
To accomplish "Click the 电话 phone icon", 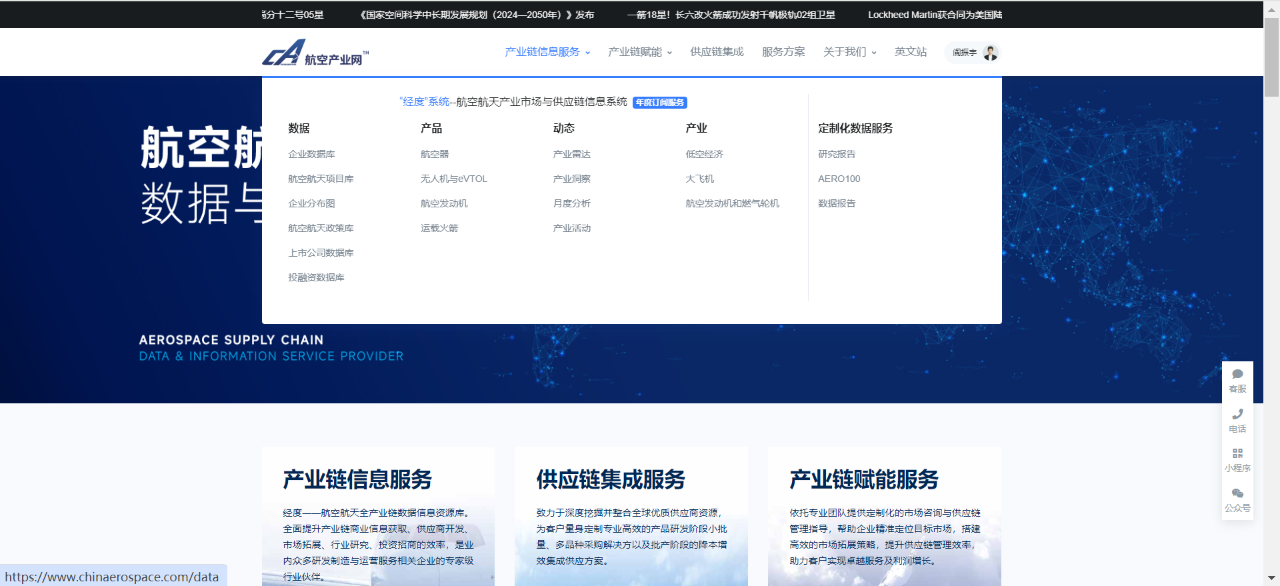I will pyautogui.click(x=1237, y=414).
